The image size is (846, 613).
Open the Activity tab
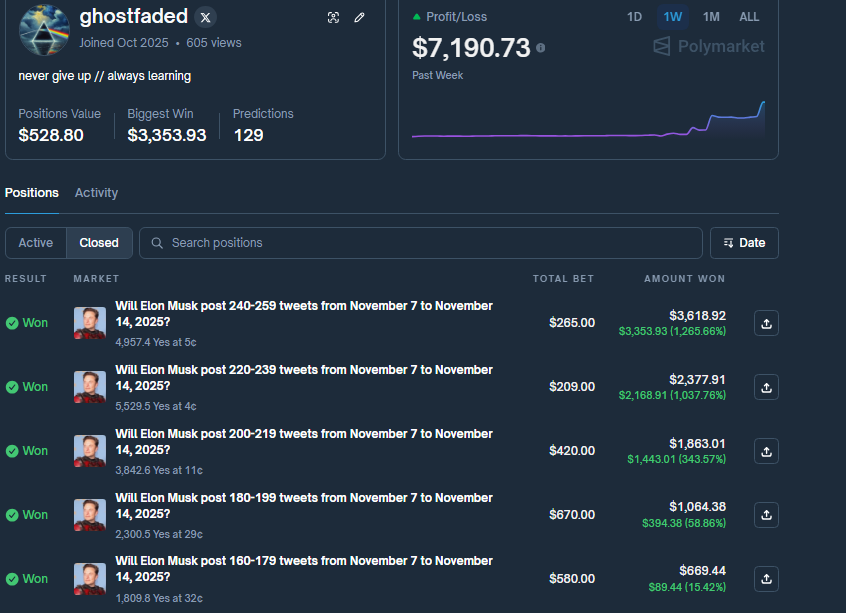(96, 193)
